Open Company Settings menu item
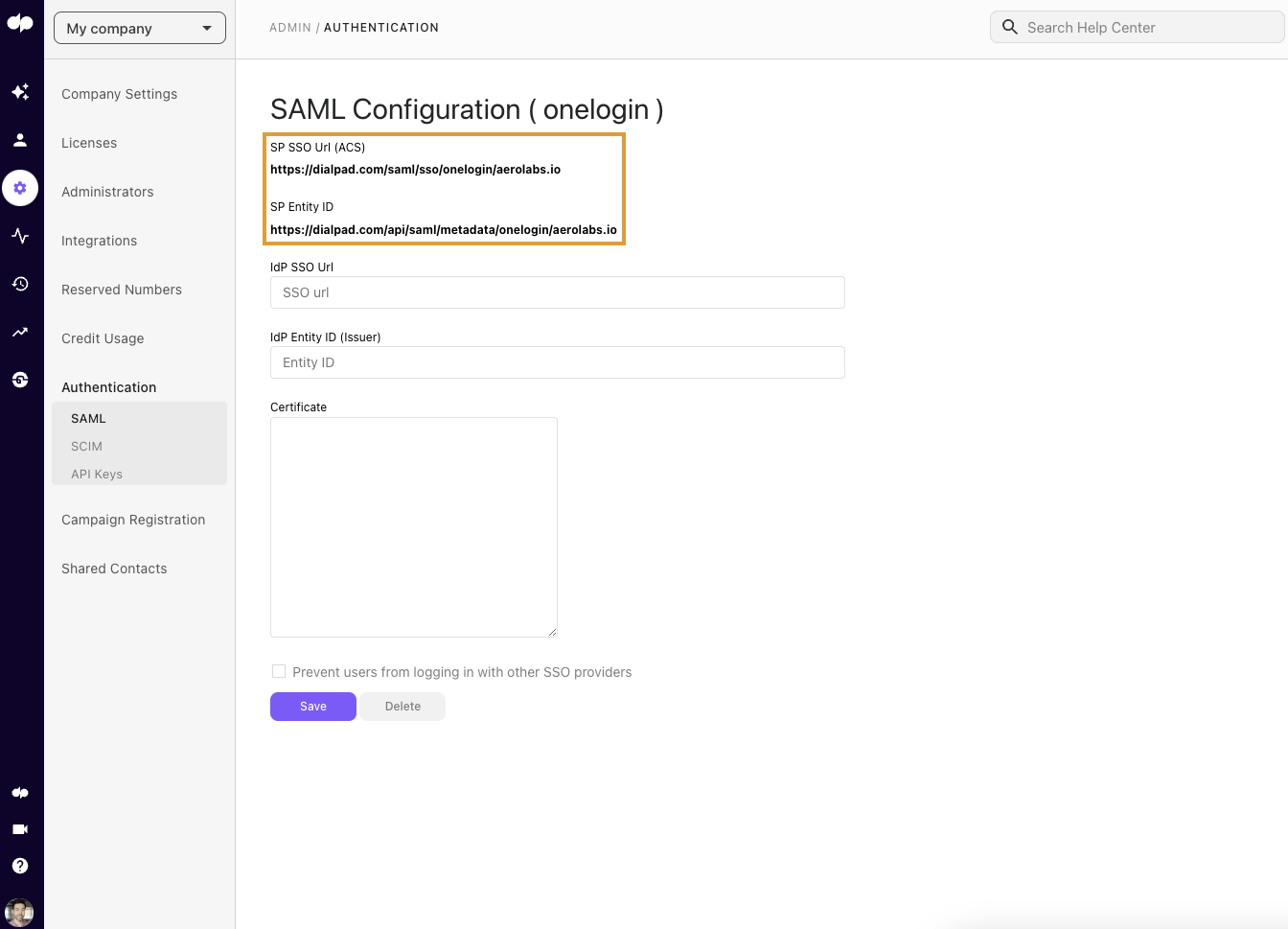This screenshot has height=929, width=1288. pos(120,94)
